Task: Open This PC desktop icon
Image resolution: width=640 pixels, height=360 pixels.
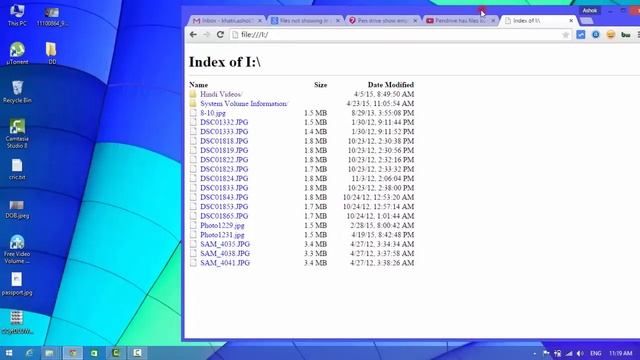Action: [x=17, y=15]
